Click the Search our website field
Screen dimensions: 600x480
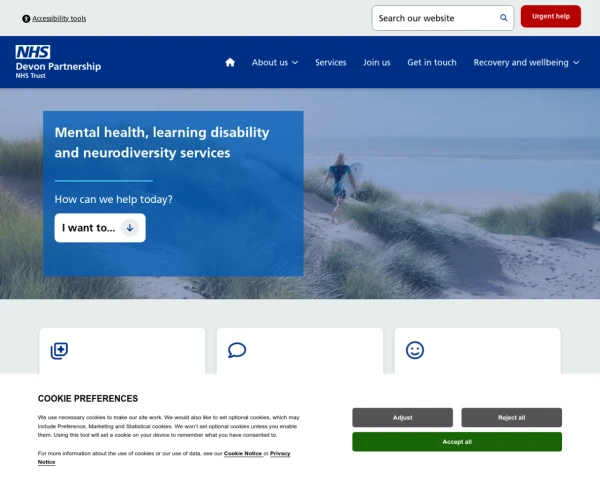(443, 18)
